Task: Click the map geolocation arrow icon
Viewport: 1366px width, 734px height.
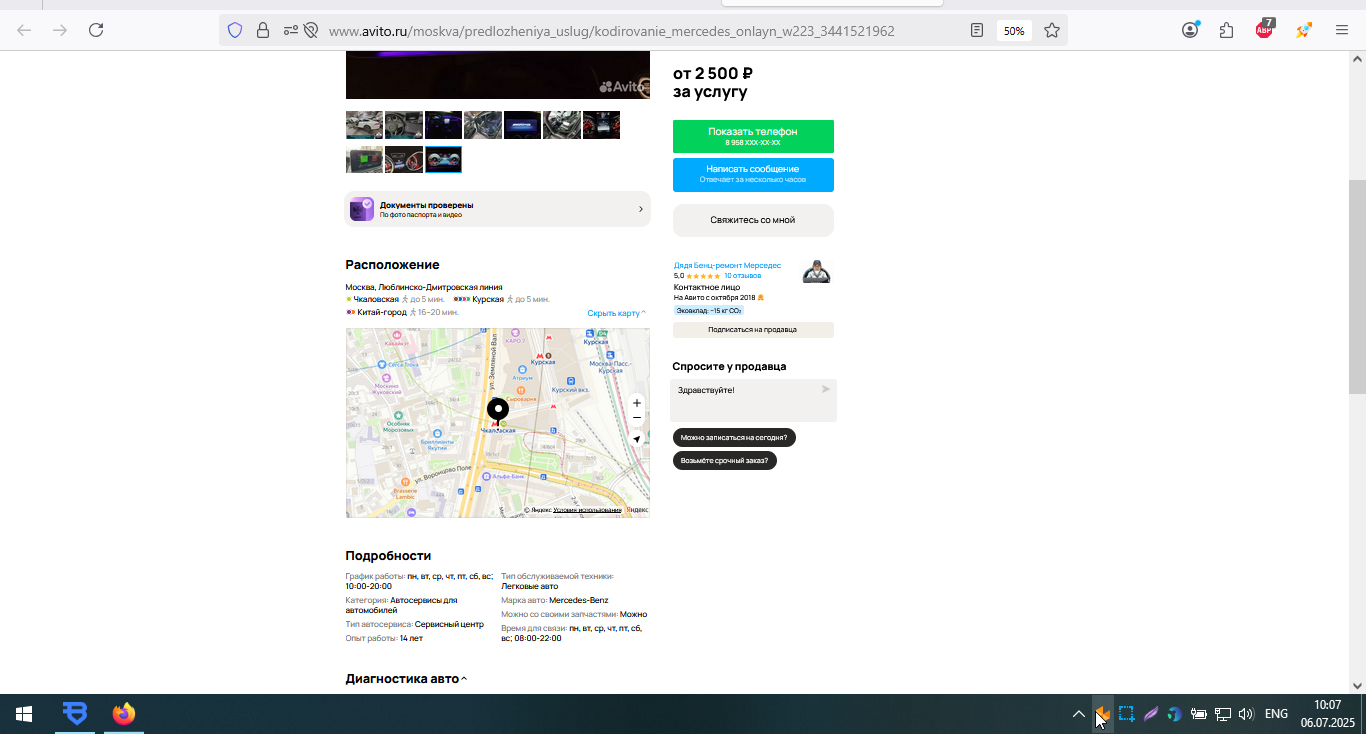Action: pyautogui.click(x=637, y=439)
